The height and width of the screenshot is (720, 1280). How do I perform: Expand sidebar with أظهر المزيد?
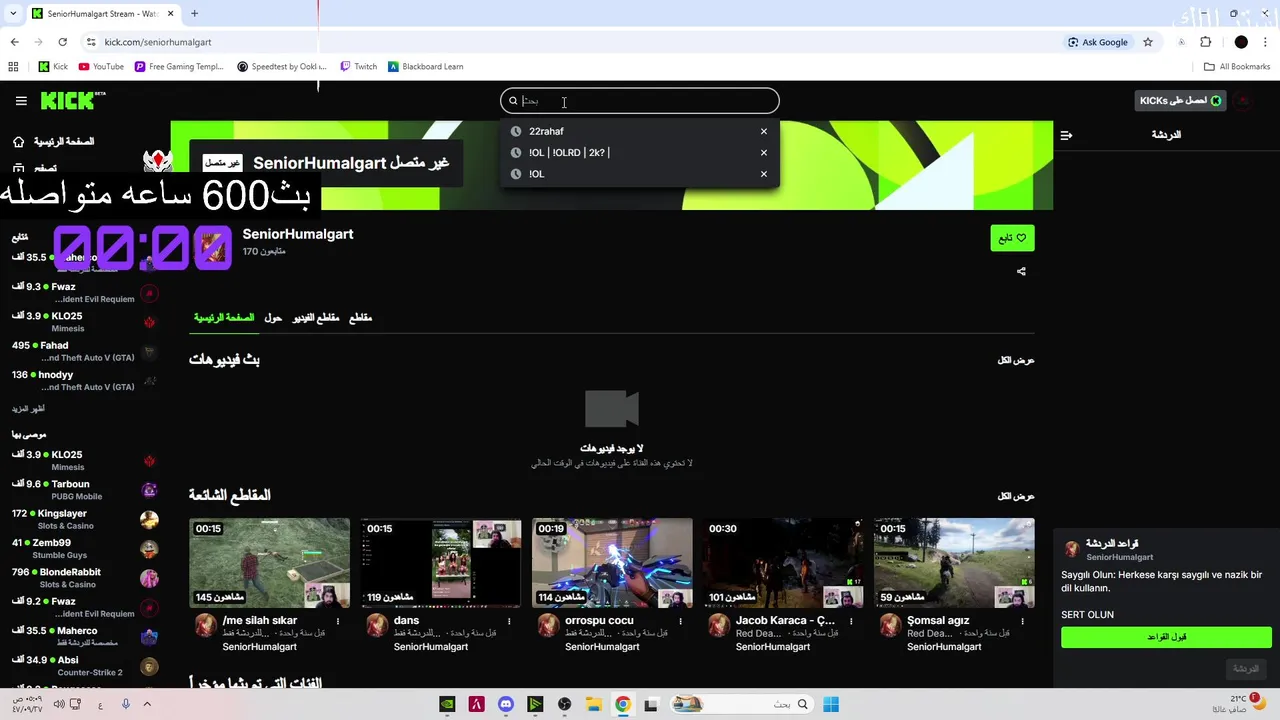pyautogui.click(x=28, y=409)
